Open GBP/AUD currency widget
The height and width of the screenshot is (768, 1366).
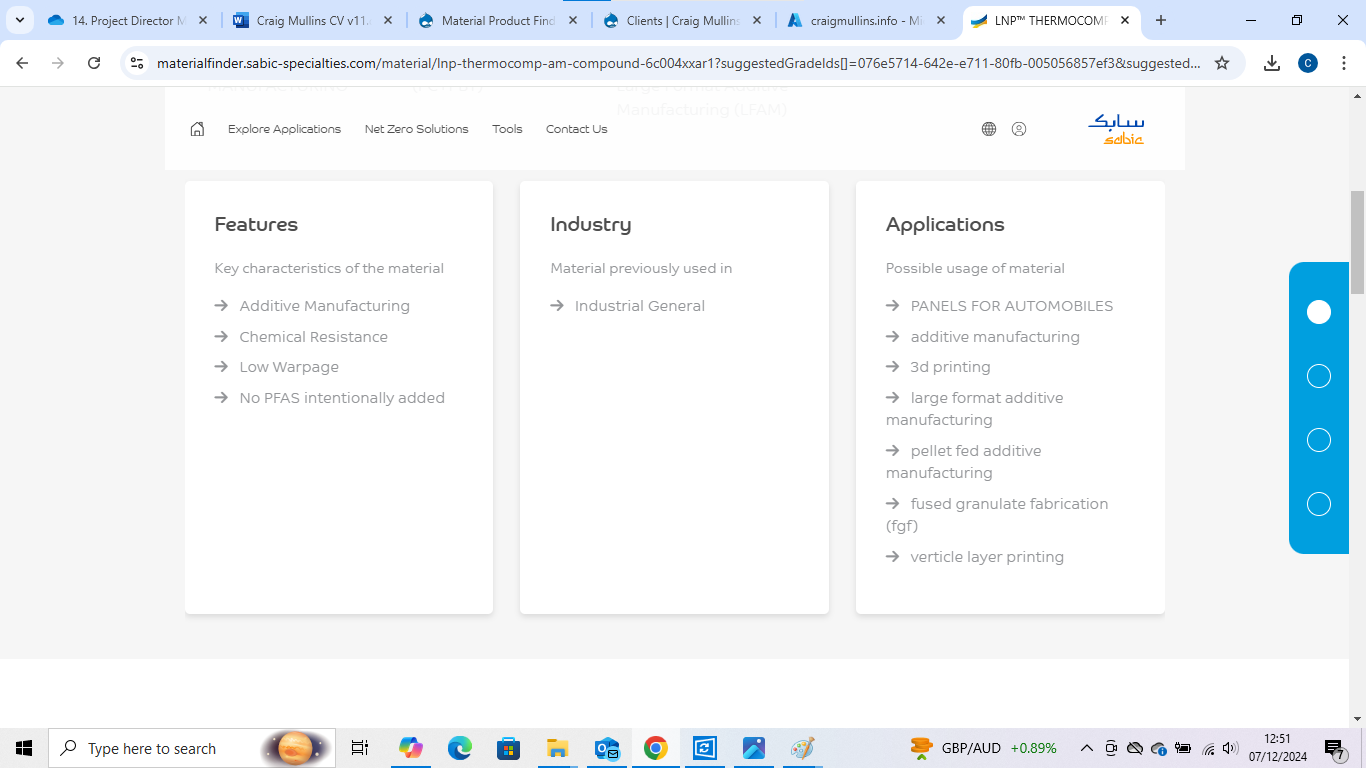(983, 748)
